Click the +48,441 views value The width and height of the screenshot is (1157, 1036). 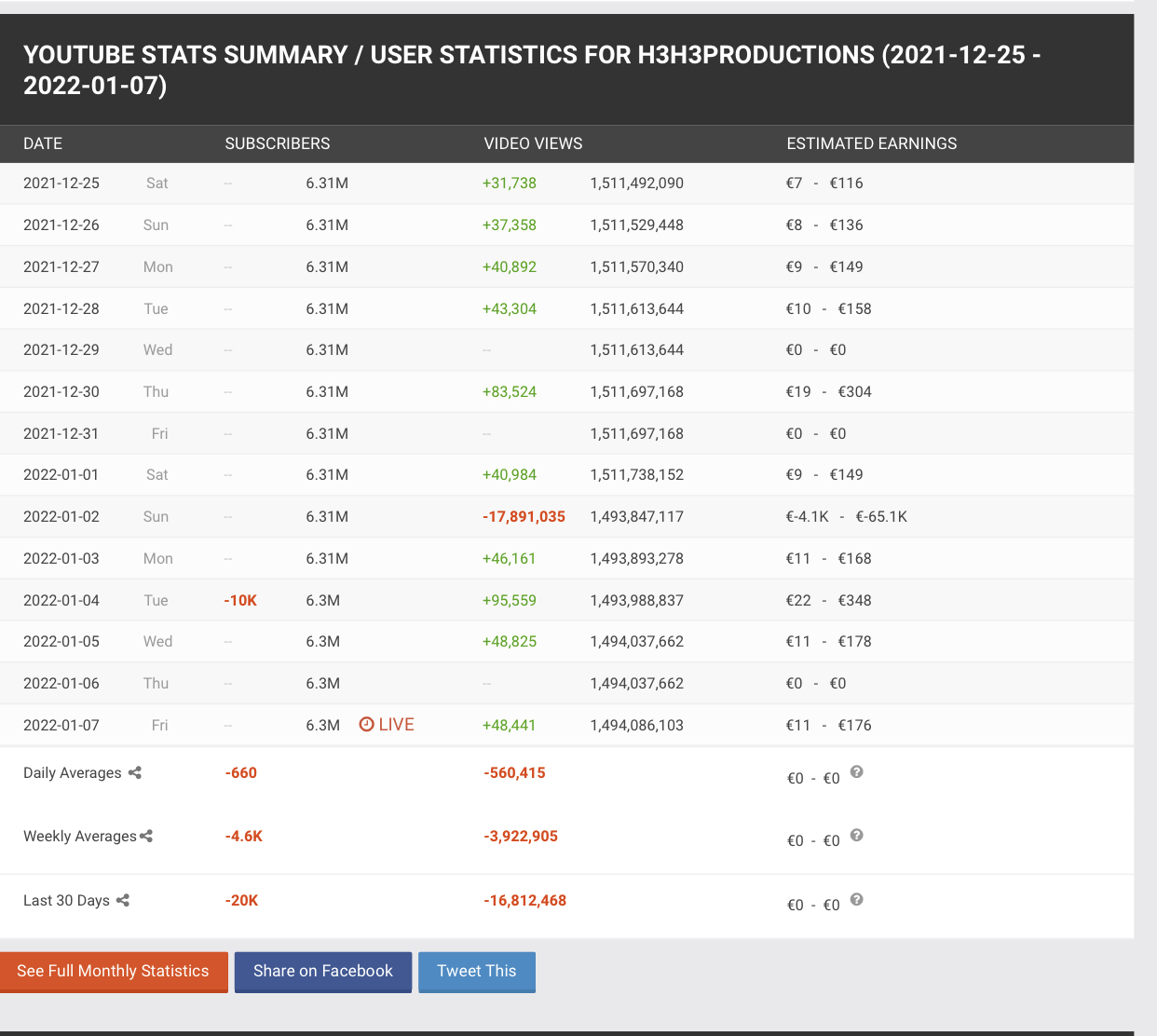point(510,726)
